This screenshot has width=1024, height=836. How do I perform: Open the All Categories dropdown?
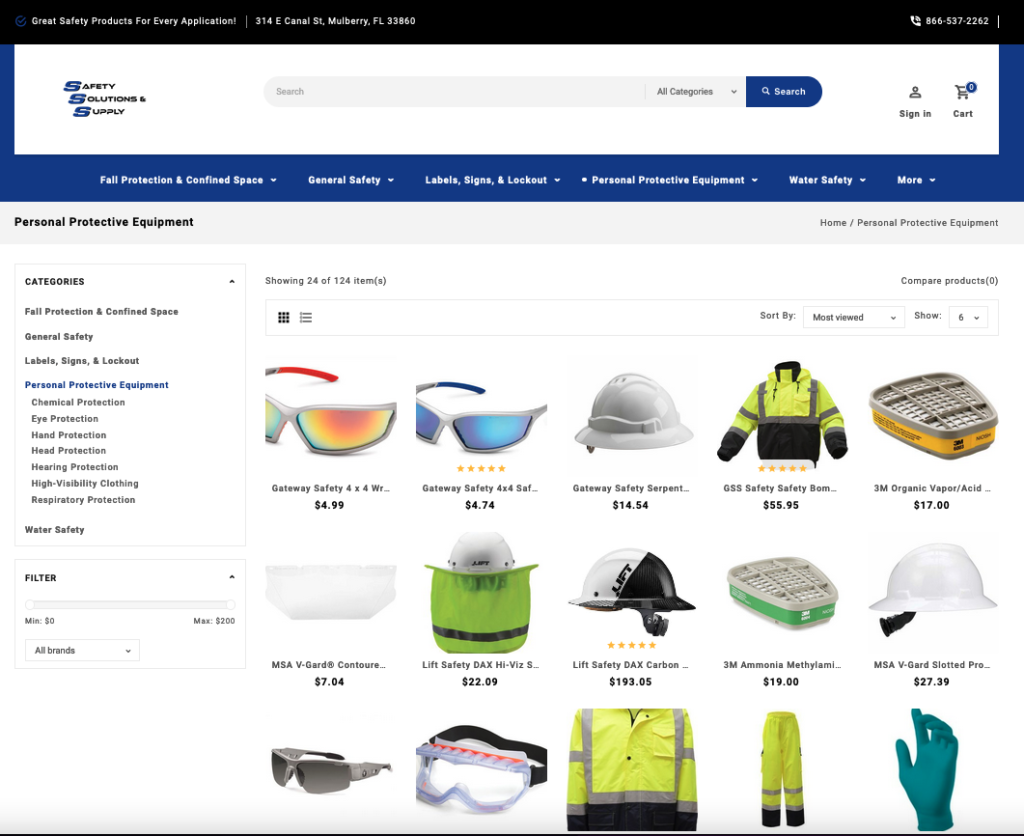[x=695, y=91]
